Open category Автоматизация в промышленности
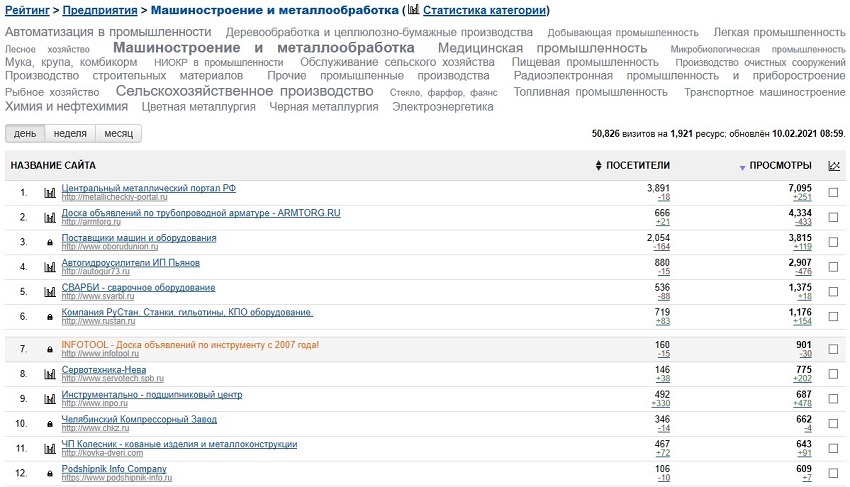850x487 pixels. click(108, 32)
